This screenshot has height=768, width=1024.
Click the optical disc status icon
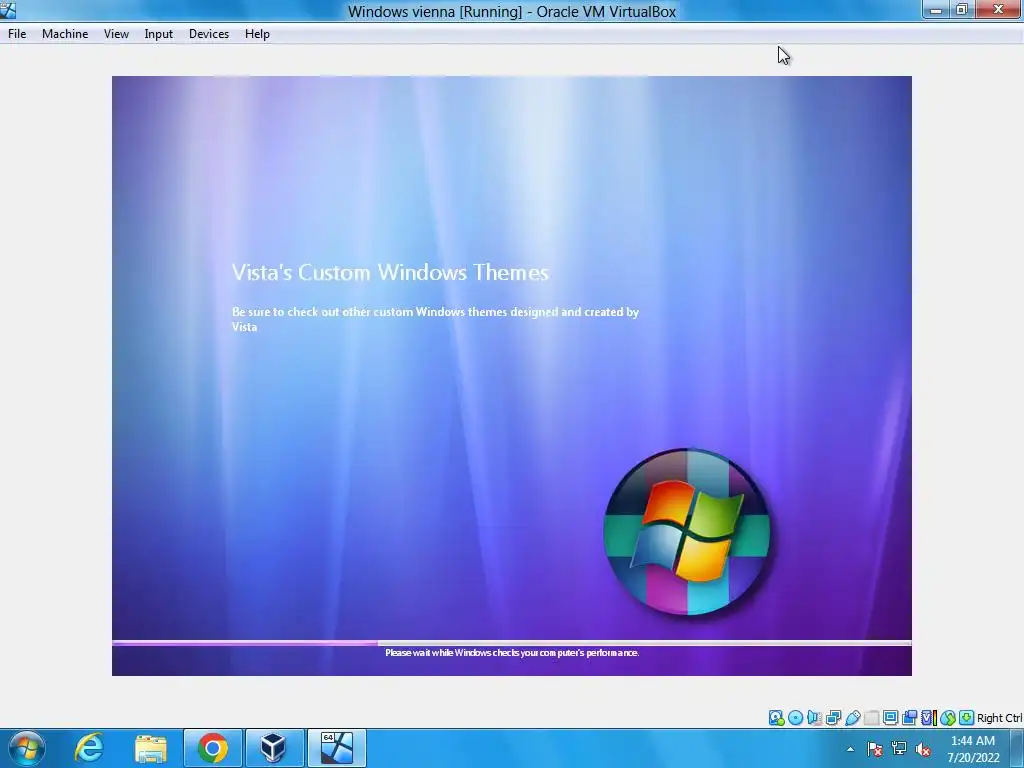(795, 718)
